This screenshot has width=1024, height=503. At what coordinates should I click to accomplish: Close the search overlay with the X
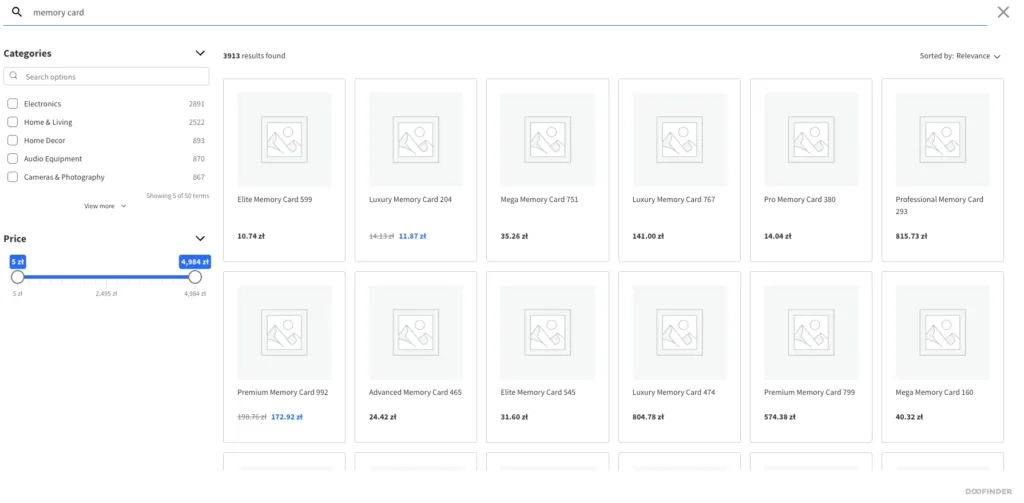coord(1003,12)
